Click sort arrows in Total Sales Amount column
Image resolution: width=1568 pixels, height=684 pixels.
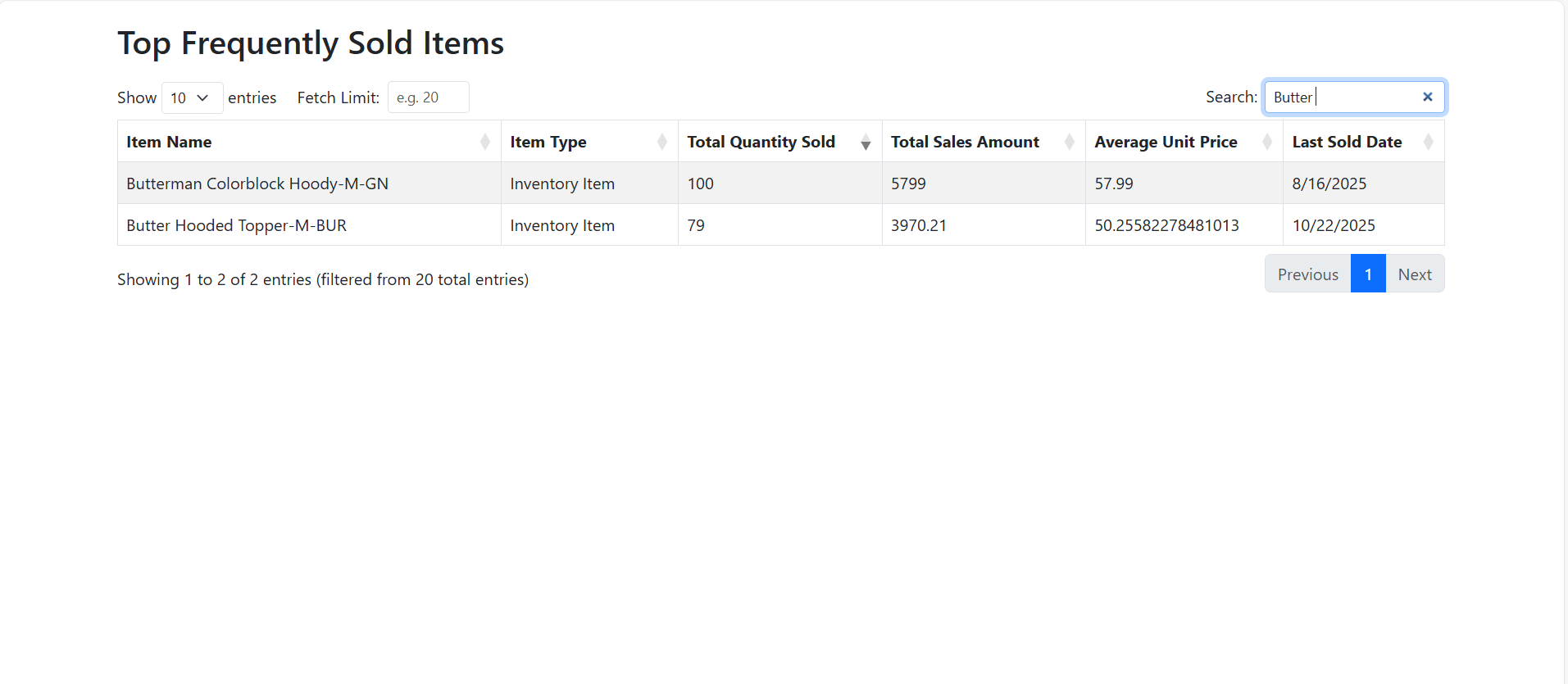pyautogui.click(x=1069, y=142)
